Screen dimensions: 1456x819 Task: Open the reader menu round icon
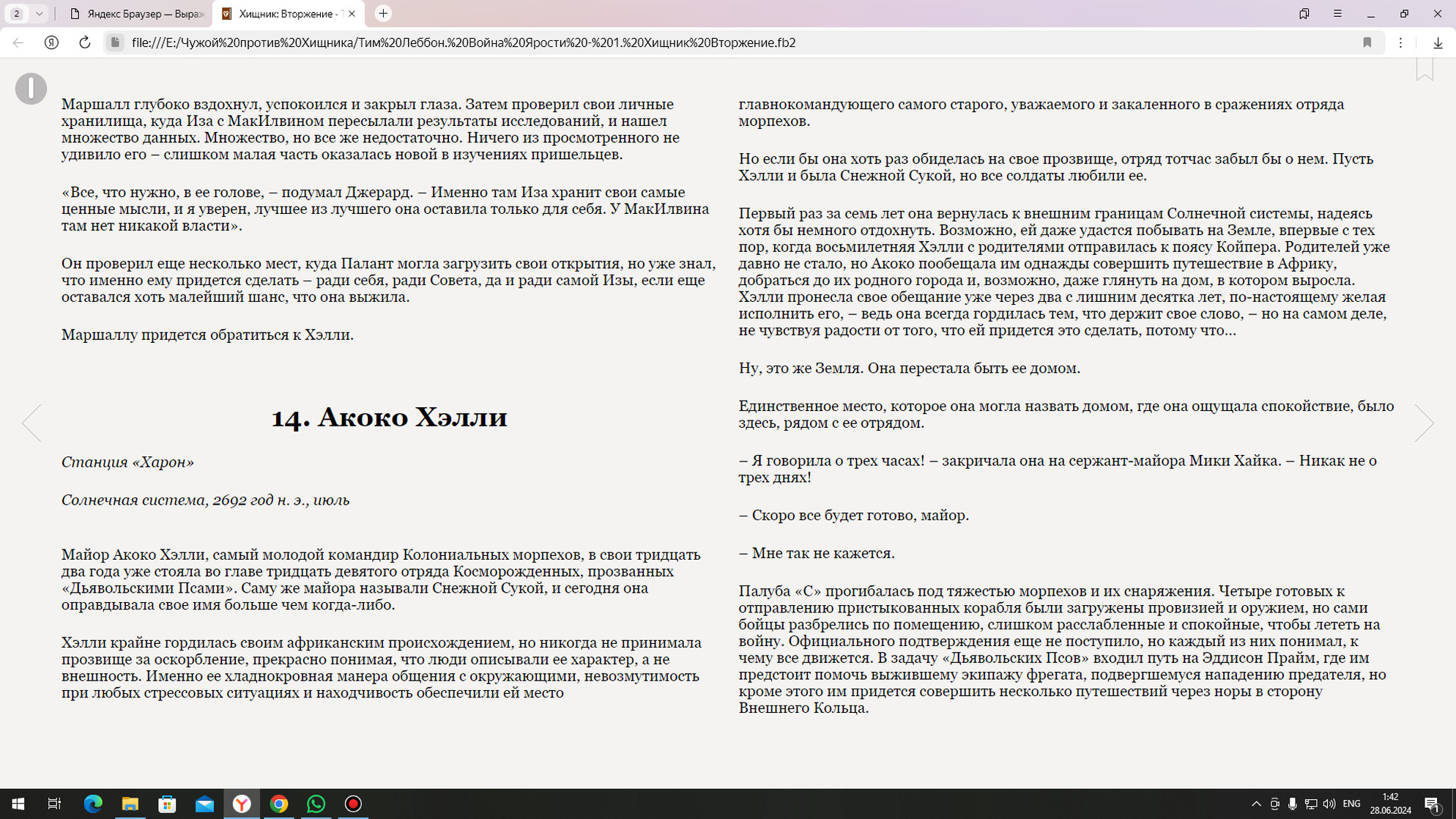tap(31, 89)
